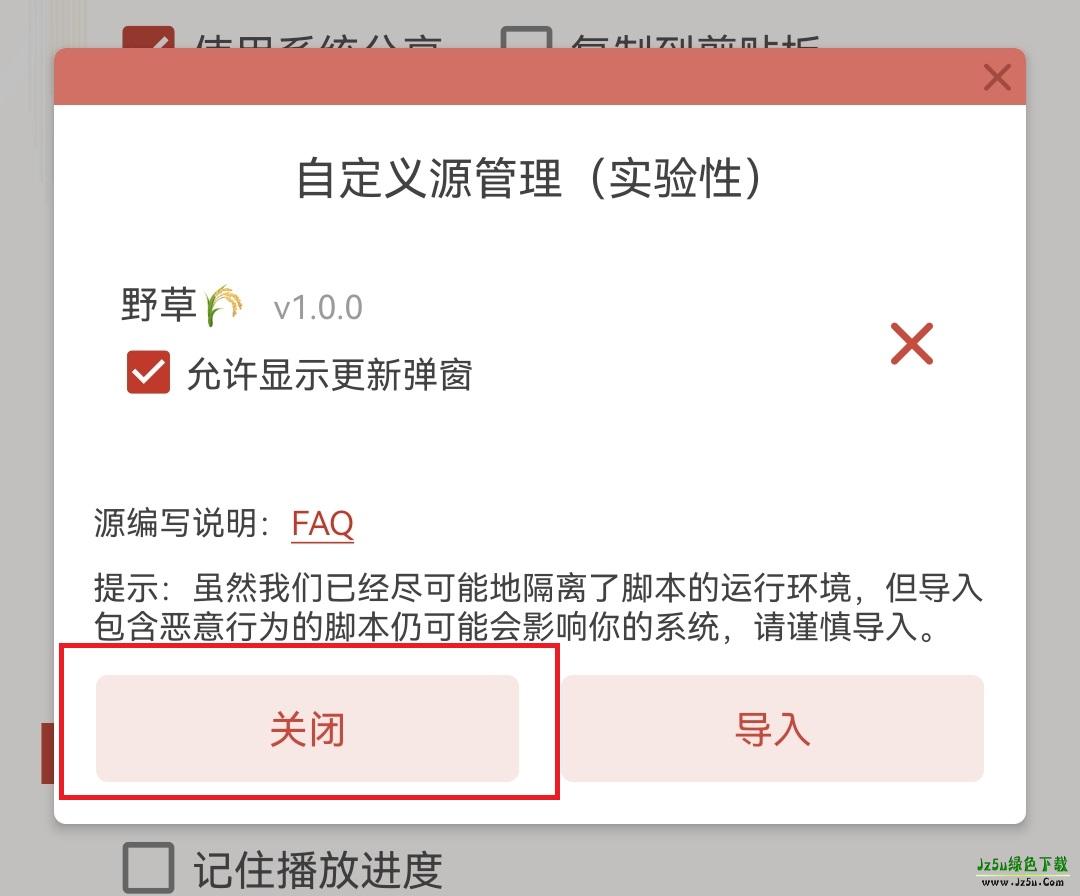Click the 允许显示更新弹窗 label text
The height and width of the screenshot is (896, 1080).
[329, 375]
